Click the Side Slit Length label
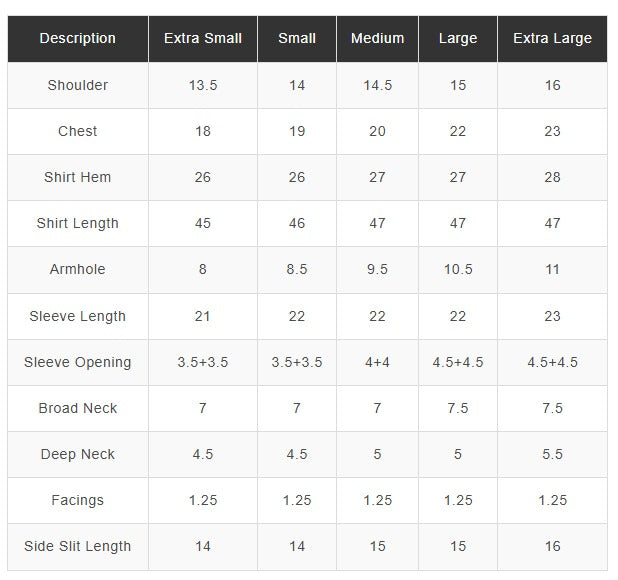Image resolution: width=618 pixels, height=580 pixels. pos(77,546)
